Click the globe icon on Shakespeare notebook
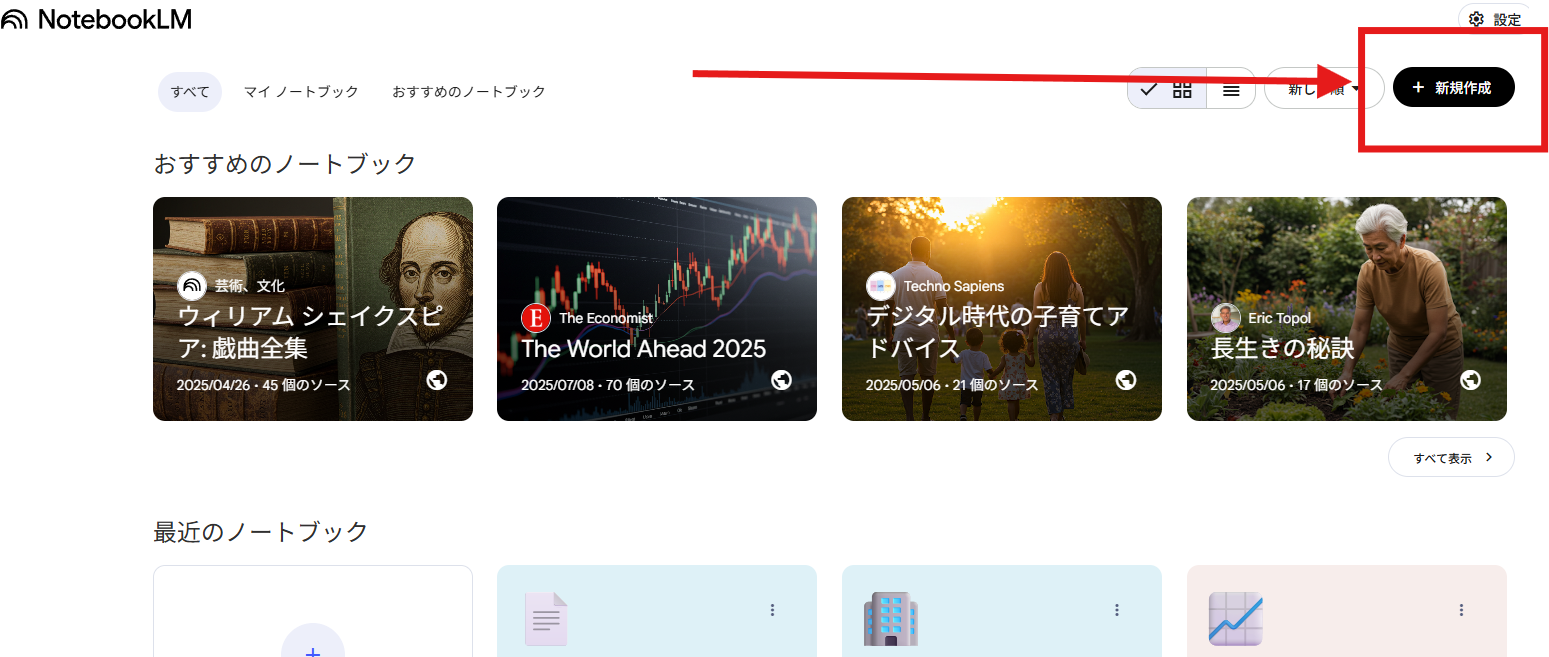The image size is (1549, 657). 436,380
